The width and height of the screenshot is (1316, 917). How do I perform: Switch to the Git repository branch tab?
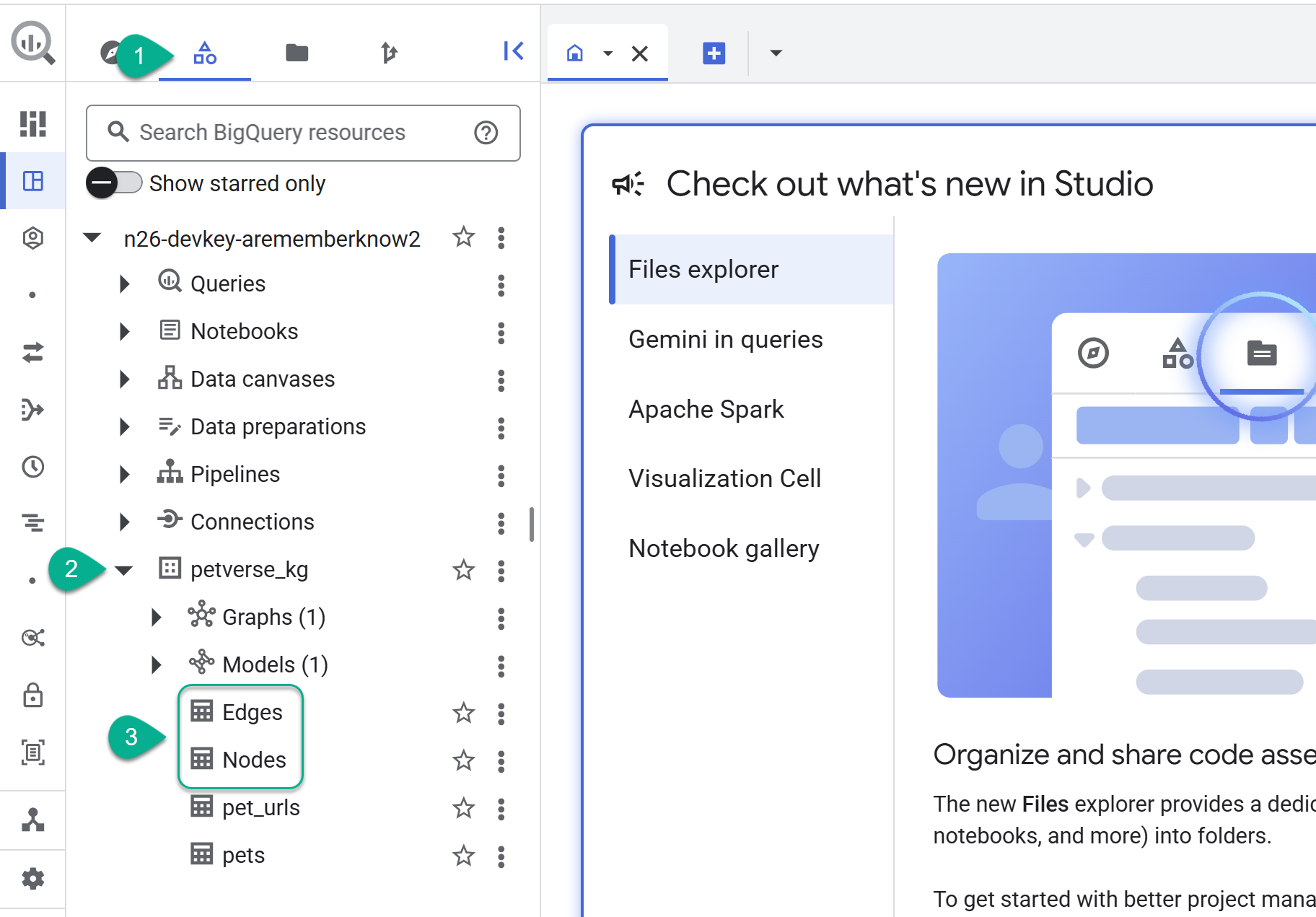389,53
